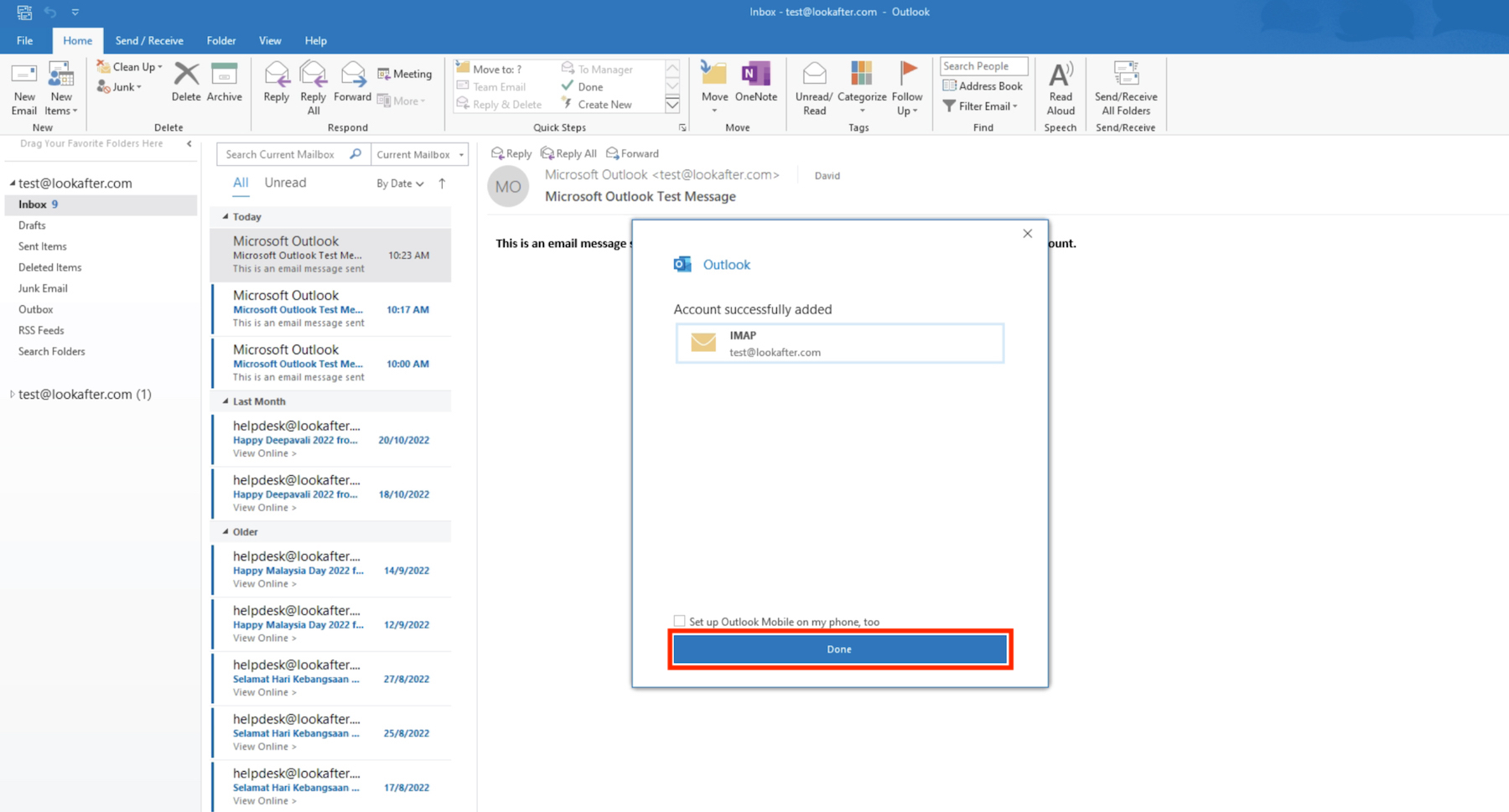The height and width of the screenshot is (812, 1509).
Task: Enable Set up Outlook Mobile checkbox
Action: point(680,621)
